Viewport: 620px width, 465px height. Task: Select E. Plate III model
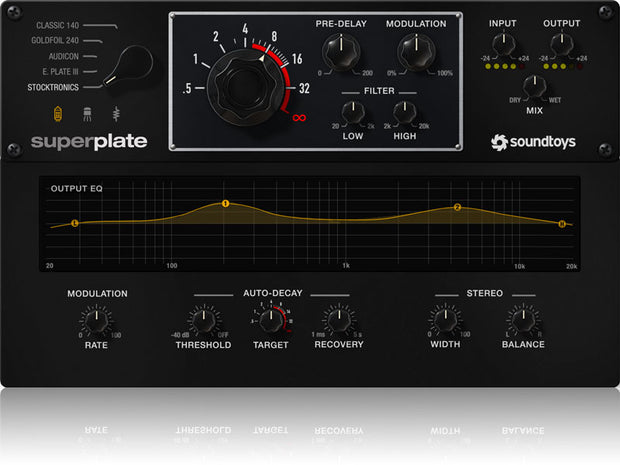click(x=60, y=72)
